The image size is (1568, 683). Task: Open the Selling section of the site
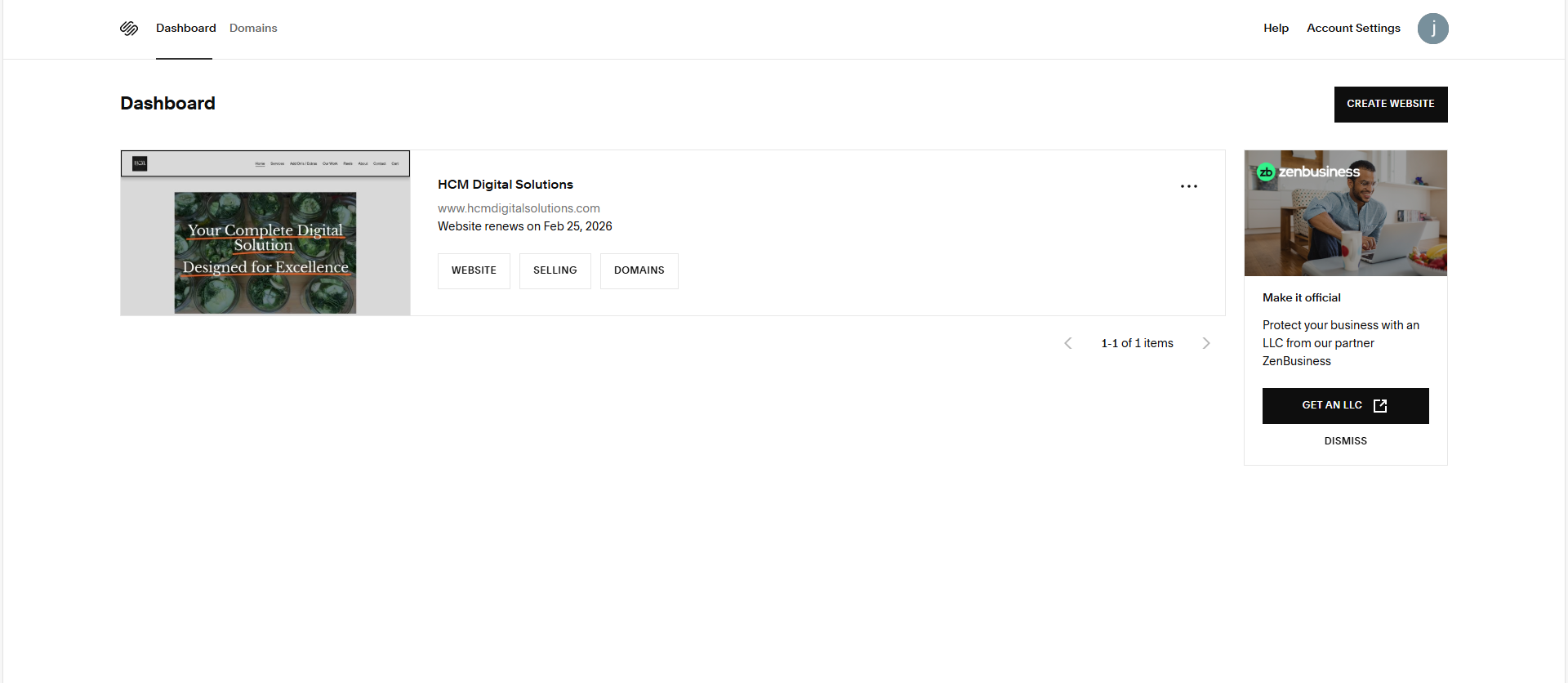(x=555, y=271)
